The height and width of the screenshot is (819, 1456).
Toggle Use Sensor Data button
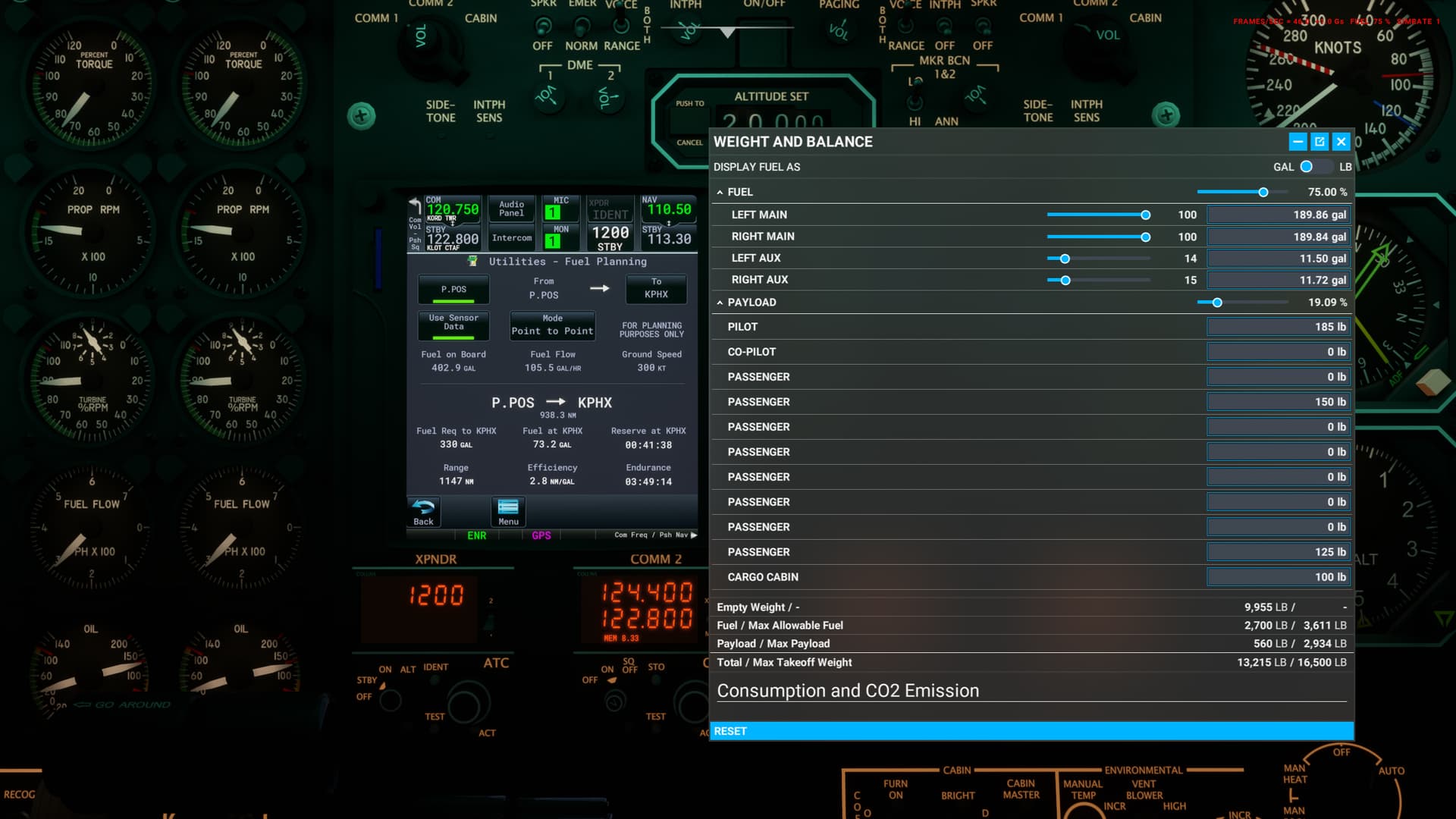click(453, 325)
